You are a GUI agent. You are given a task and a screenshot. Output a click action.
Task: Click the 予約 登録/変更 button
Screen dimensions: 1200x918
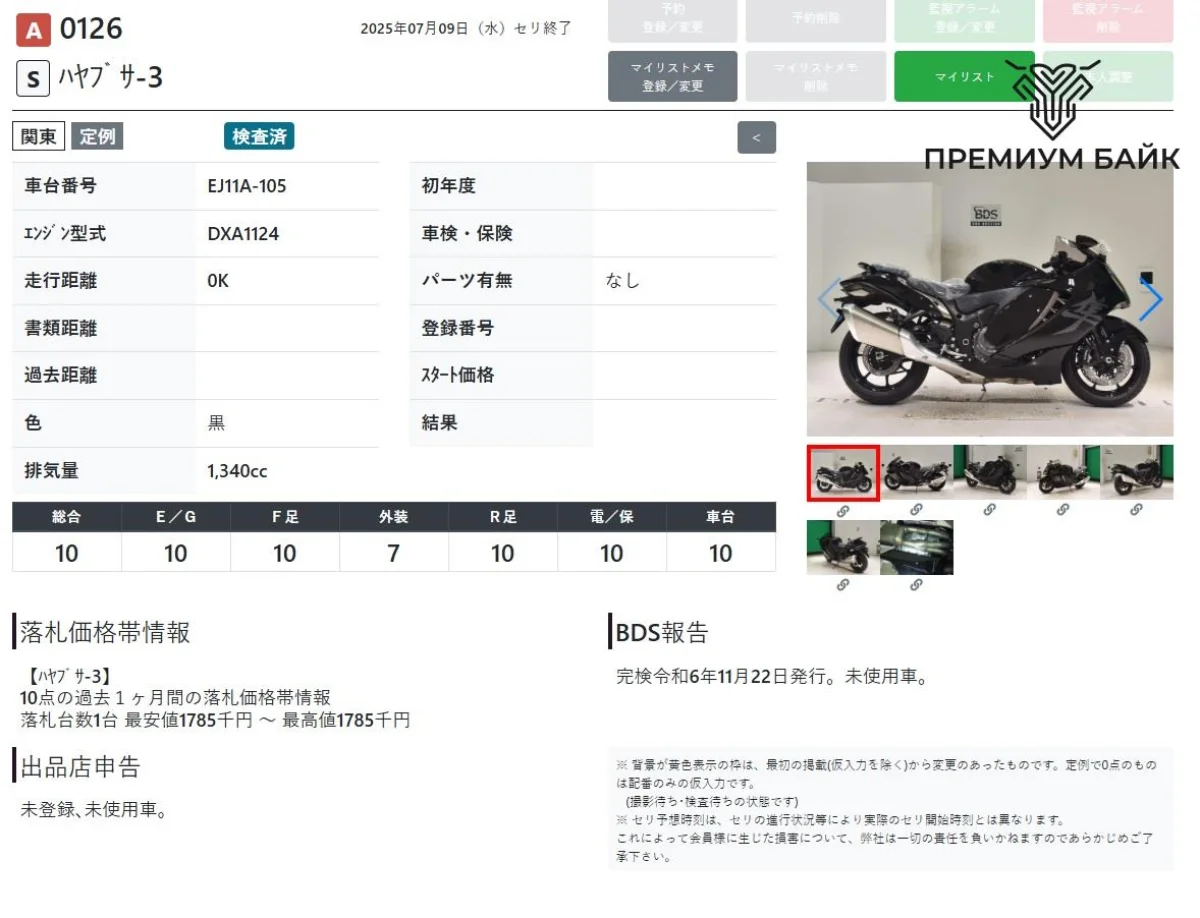click(x=672, y=19)
